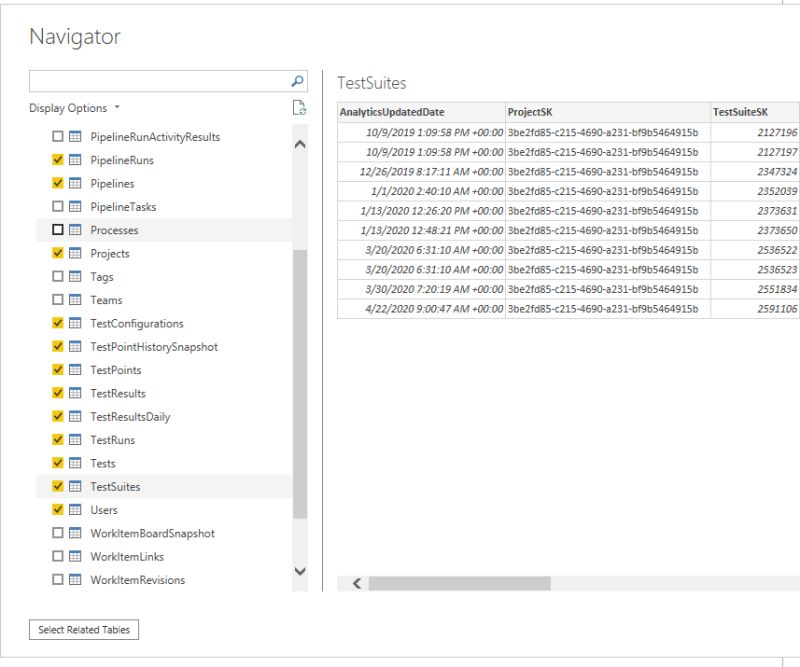Viewport: 800px width, 667px height.
Task: Click the TestSuiteSK column header
Action: (755, 112)
